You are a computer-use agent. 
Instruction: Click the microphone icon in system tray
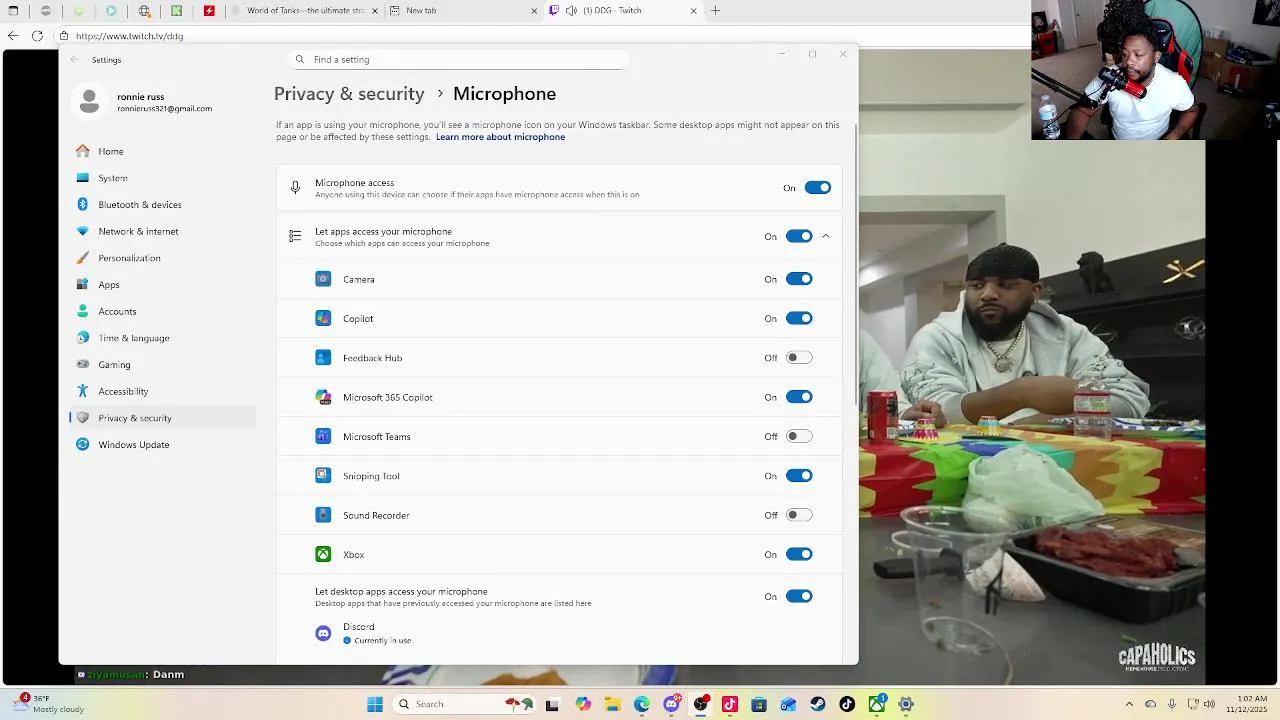point(1171,704)
